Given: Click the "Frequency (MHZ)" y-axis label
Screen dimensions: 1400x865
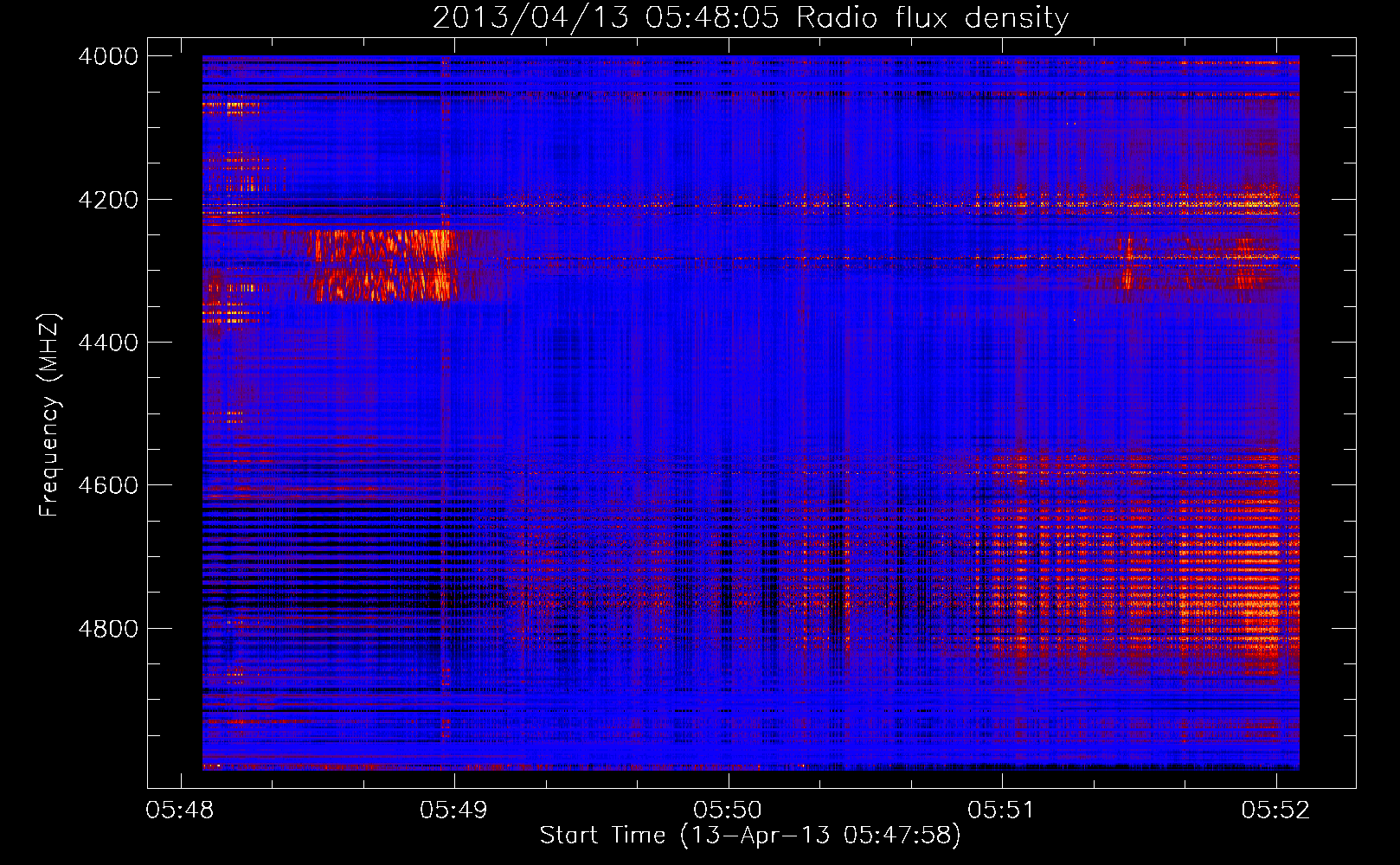Looking at the screenshot, I should click(x=49, y=414).
